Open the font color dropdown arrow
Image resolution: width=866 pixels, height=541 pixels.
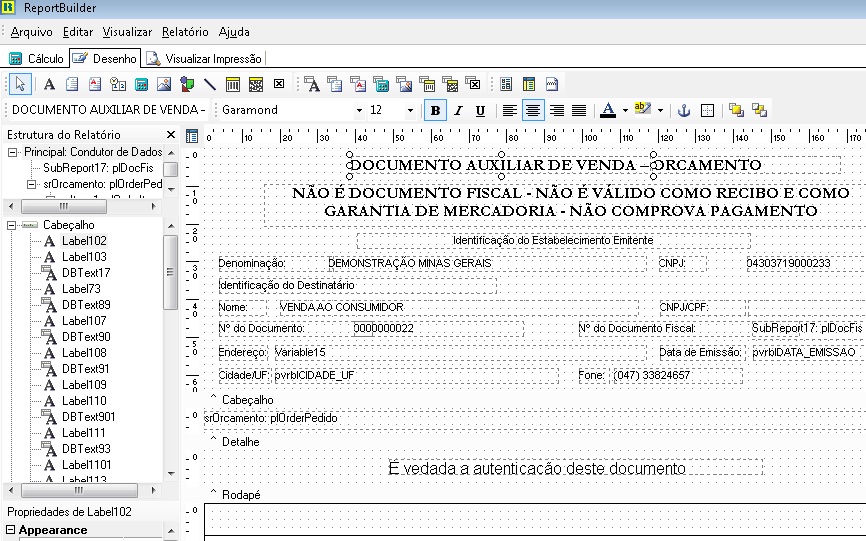625,110
